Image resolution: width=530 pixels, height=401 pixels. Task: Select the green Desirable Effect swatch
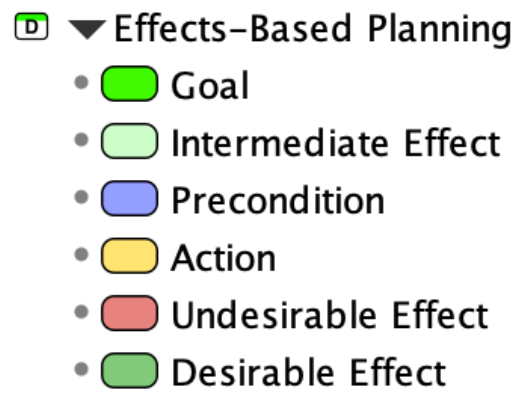pyautogui.click(x=129, y=371)
